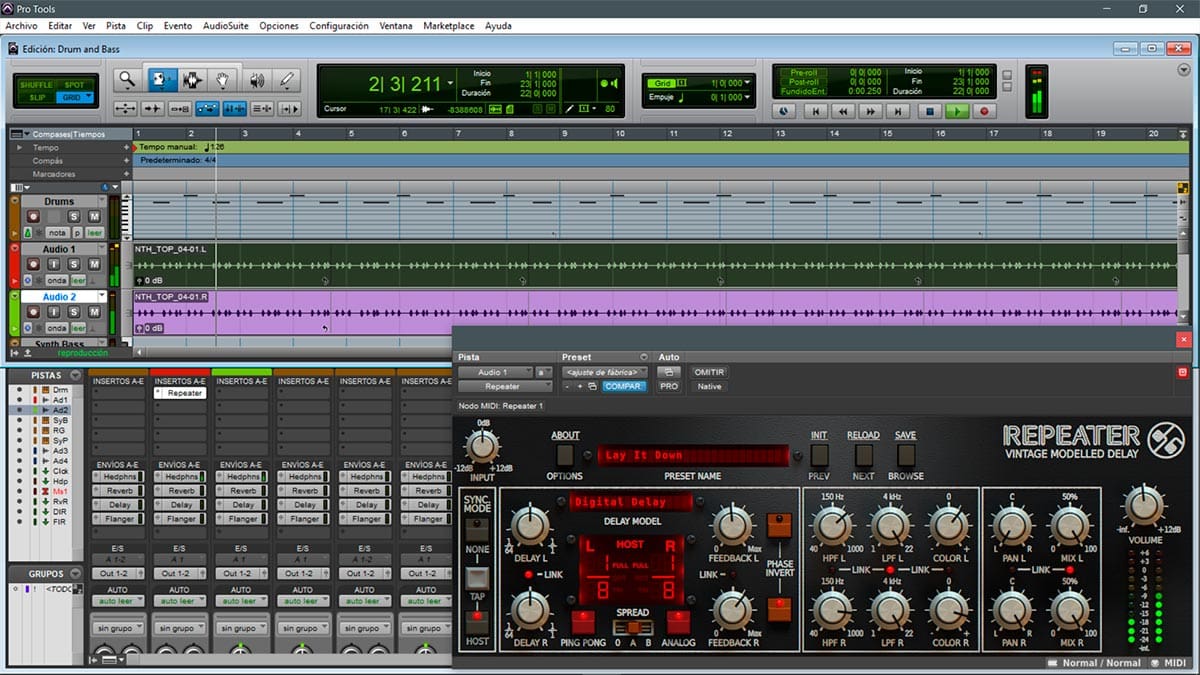The height and width of the screenshot is (675, 1200).
Task: Click OMITIR bypass button
Action: [709, 372]
